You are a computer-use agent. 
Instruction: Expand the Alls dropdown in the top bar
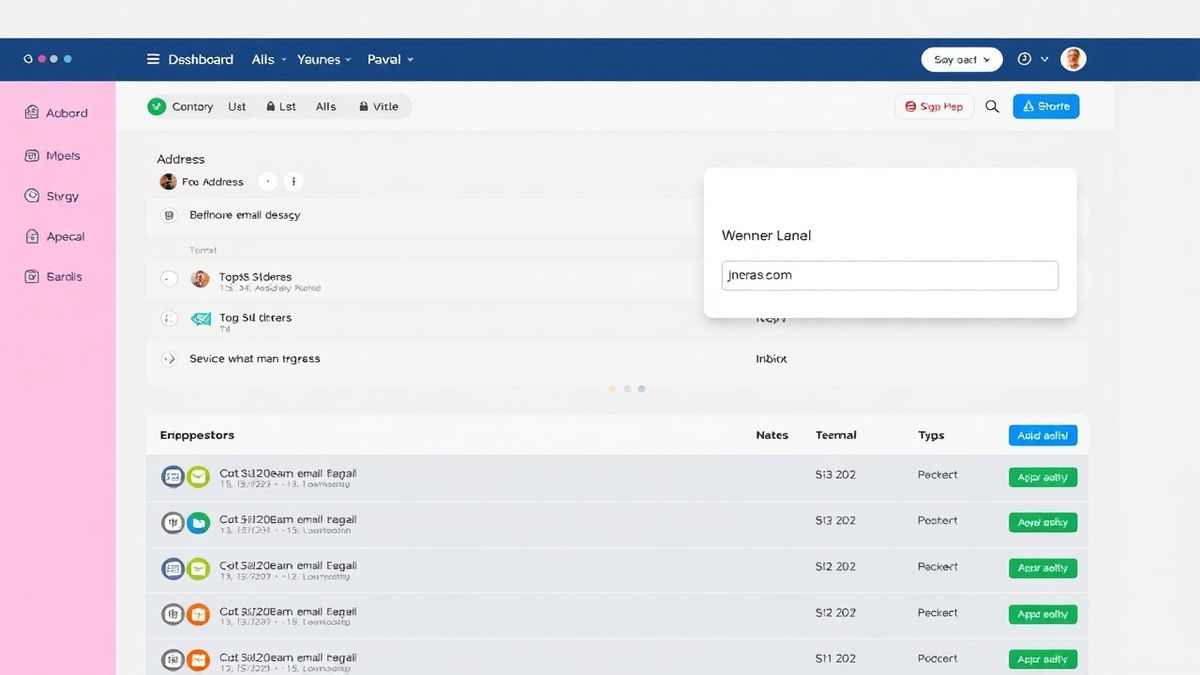[269, 60]
